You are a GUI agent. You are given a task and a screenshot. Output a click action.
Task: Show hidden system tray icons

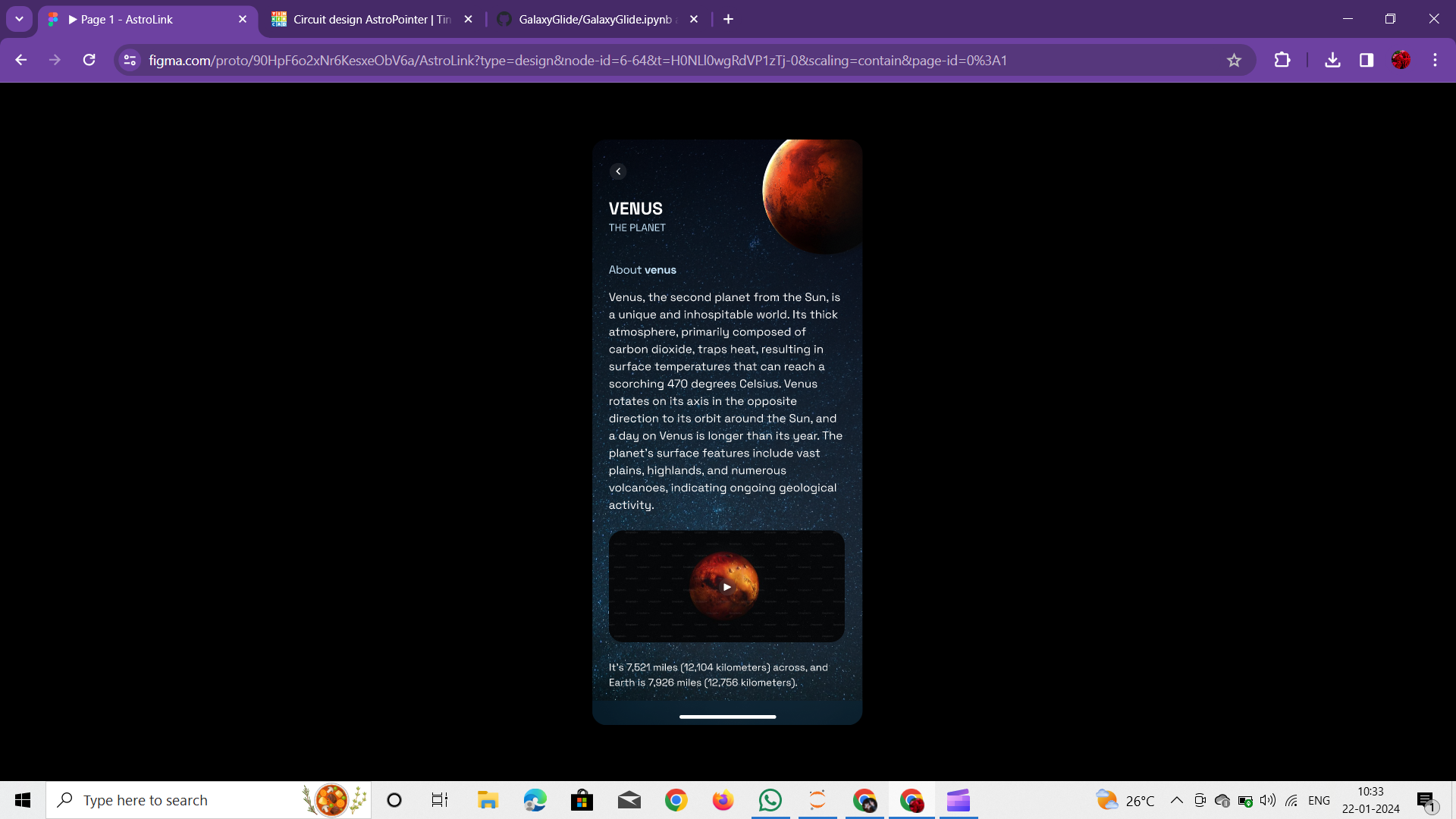coord(1176,800)
